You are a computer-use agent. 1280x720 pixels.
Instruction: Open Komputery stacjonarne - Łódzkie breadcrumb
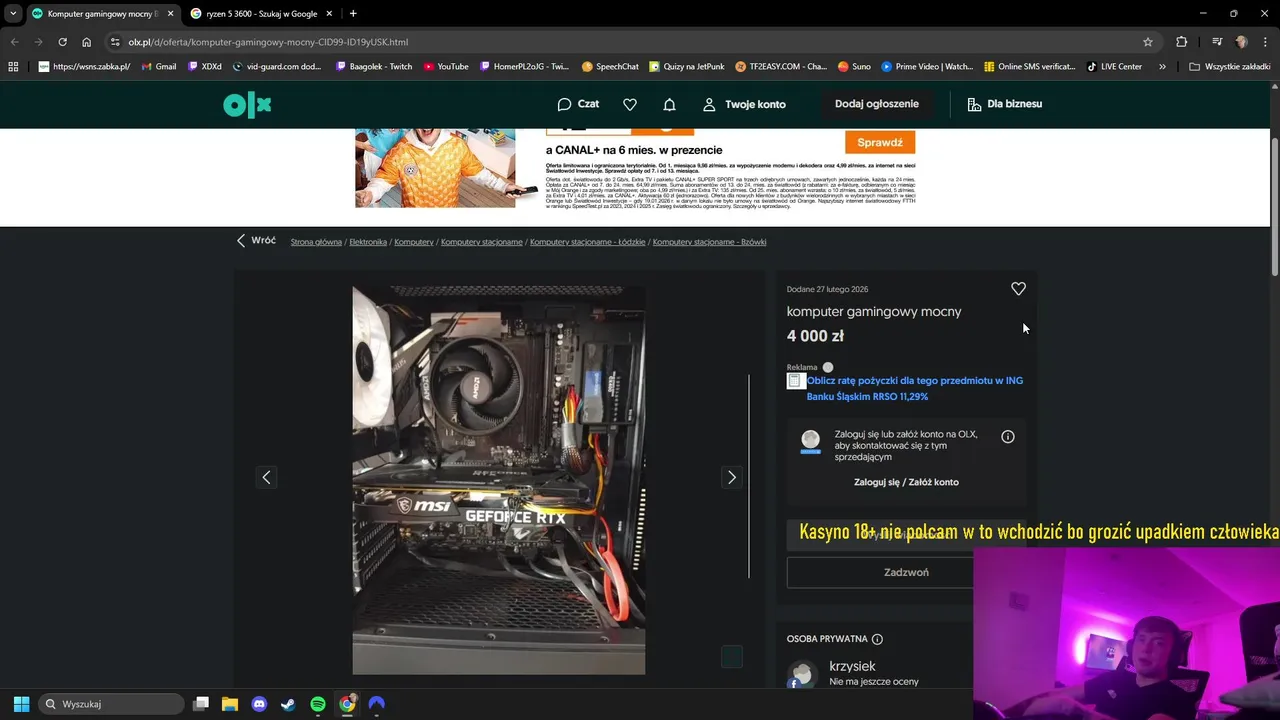[588, 242]
